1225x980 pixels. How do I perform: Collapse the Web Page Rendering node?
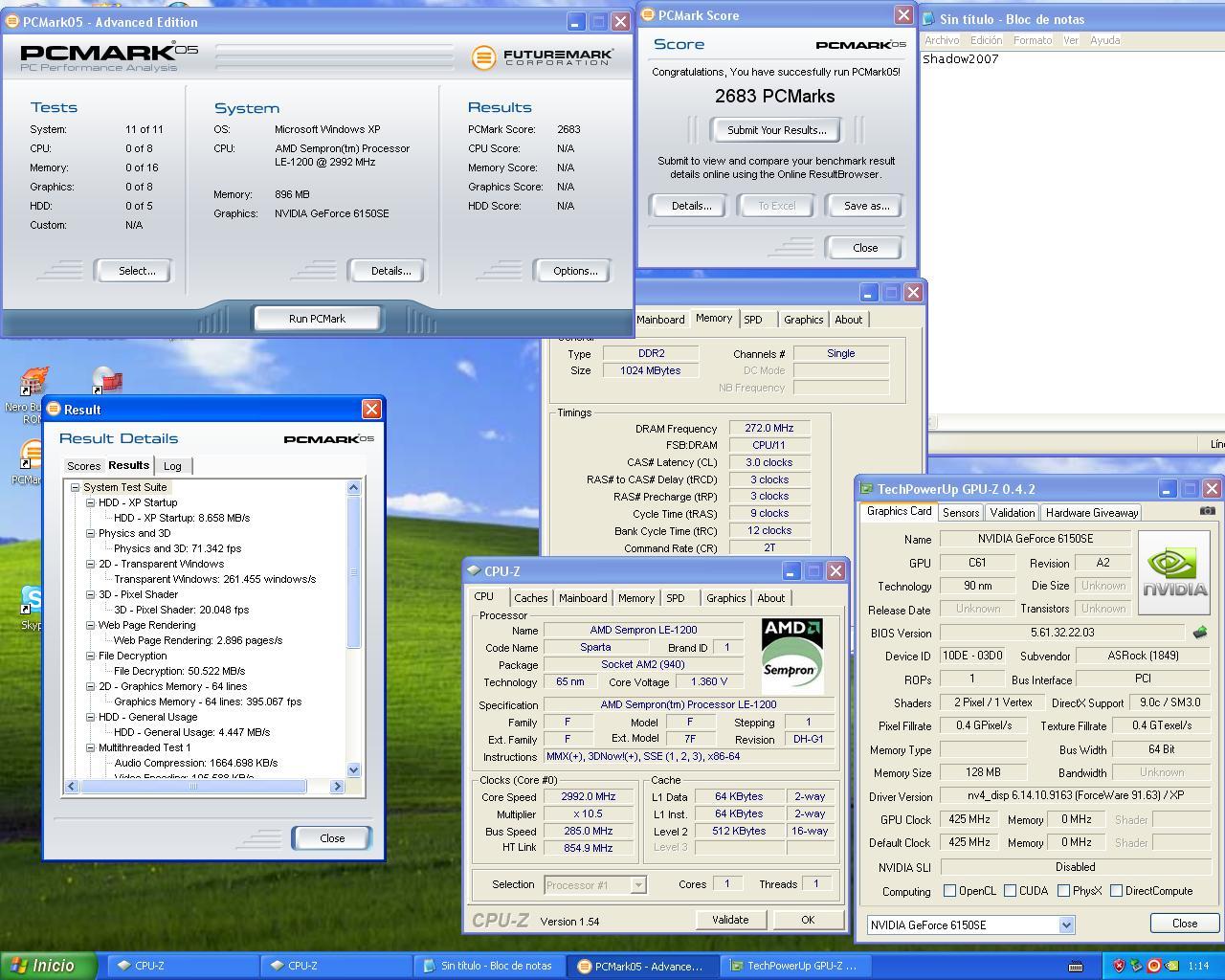pos(90,625)
